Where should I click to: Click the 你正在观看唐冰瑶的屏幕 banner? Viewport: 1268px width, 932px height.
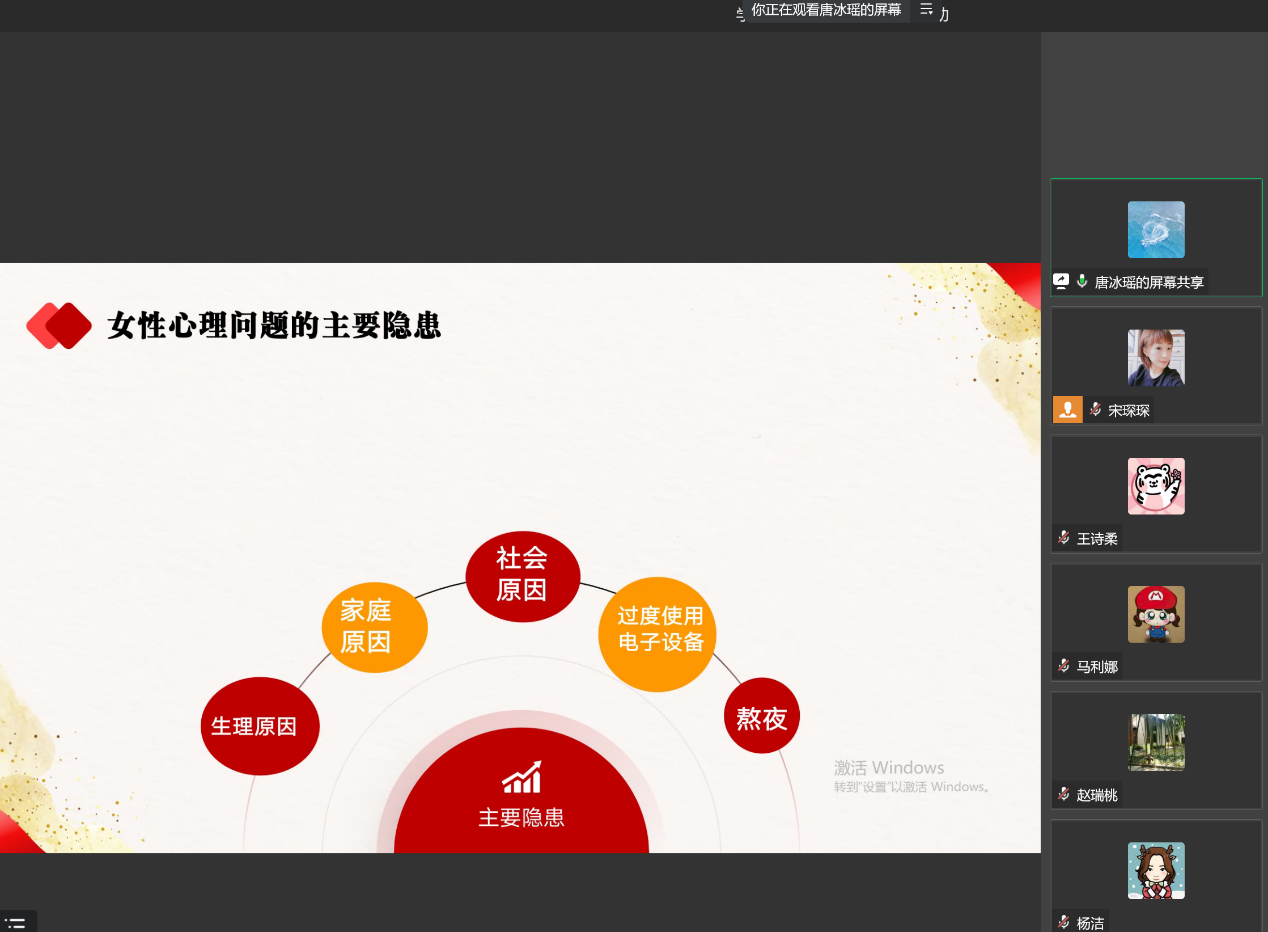[826, 10]
